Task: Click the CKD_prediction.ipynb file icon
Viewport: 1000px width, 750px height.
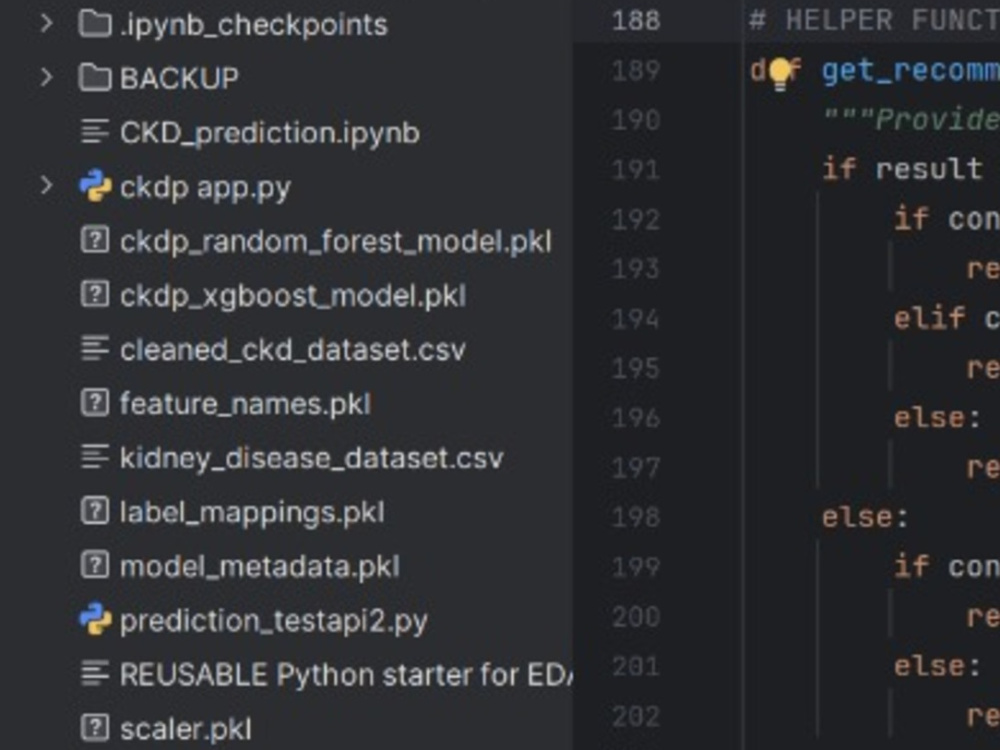Action: click(x=95, y=132)
